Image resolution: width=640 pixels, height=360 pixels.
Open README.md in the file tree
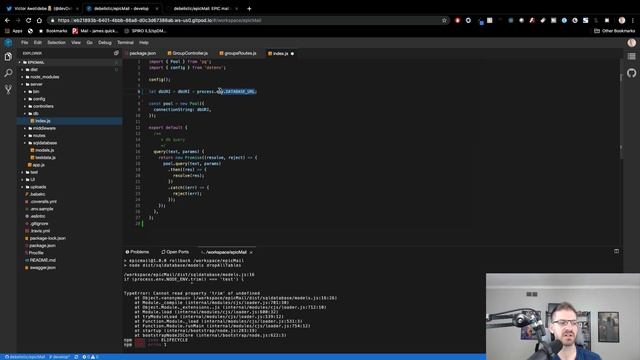coord(42,260)
